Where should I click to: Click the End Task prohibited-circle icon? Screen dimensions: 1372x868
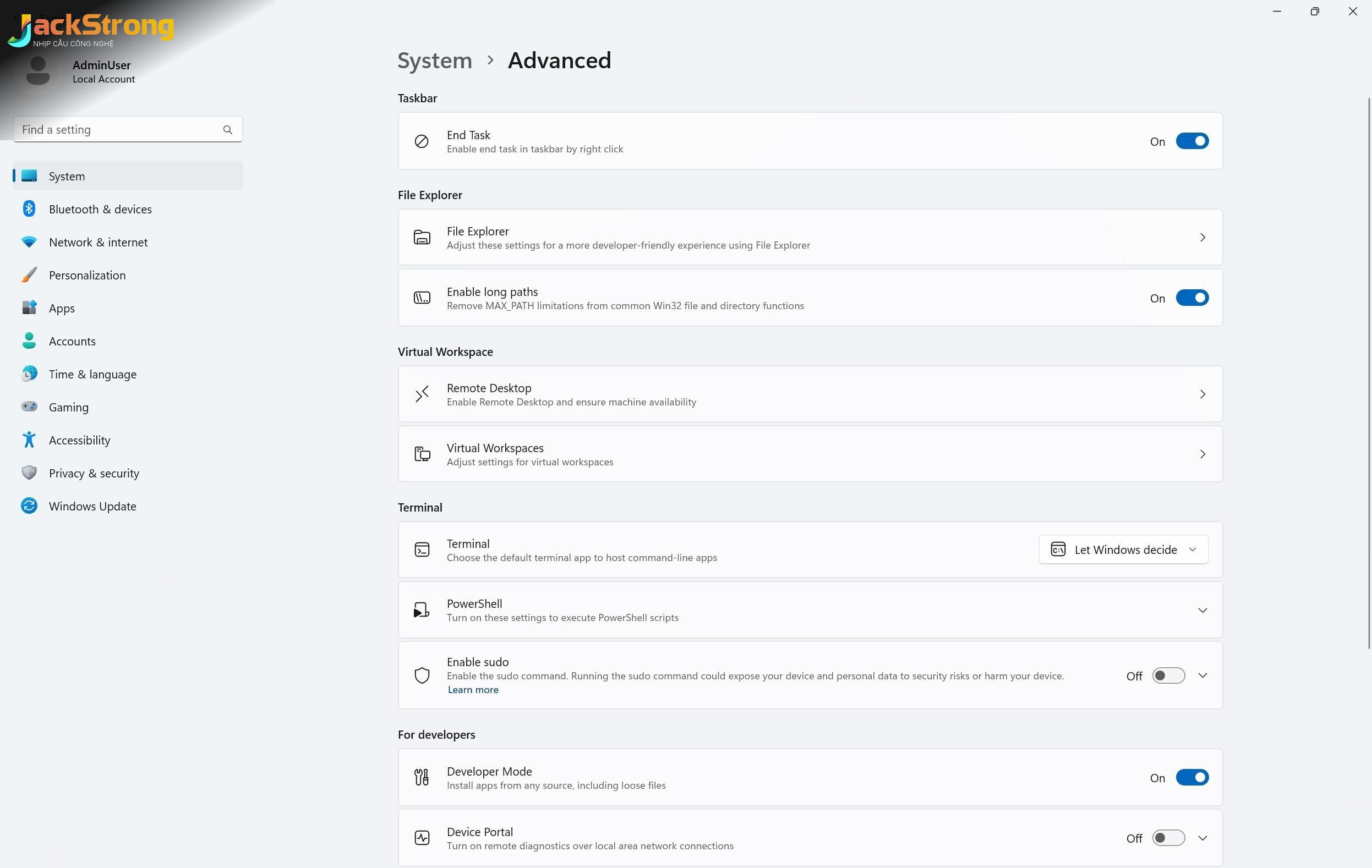(422, 141)
